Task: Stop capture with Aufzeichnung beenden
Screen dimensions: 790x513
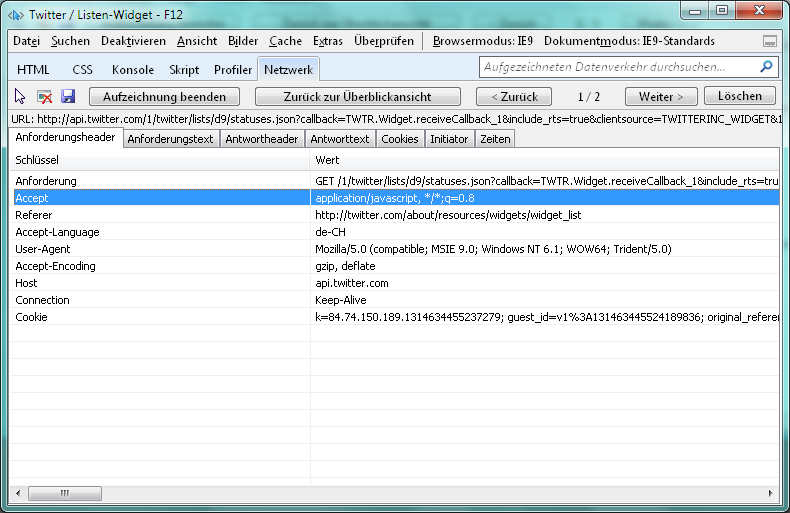Action: (164, 97)
